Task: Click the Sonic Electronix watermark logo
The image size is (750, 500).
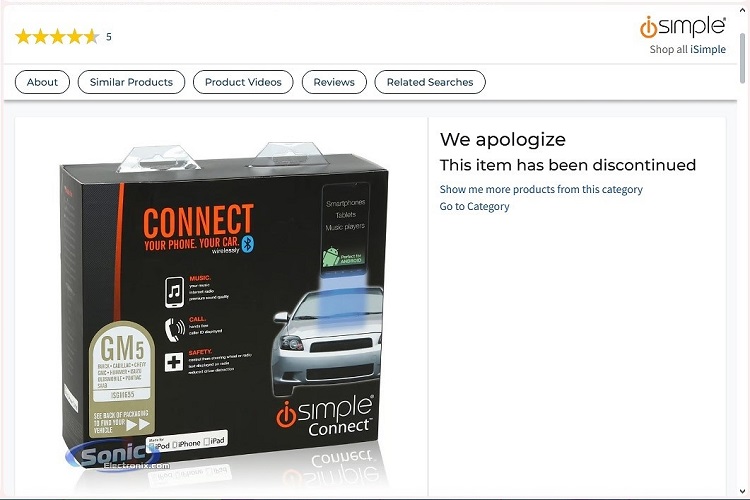Action: tap(115, 456)
